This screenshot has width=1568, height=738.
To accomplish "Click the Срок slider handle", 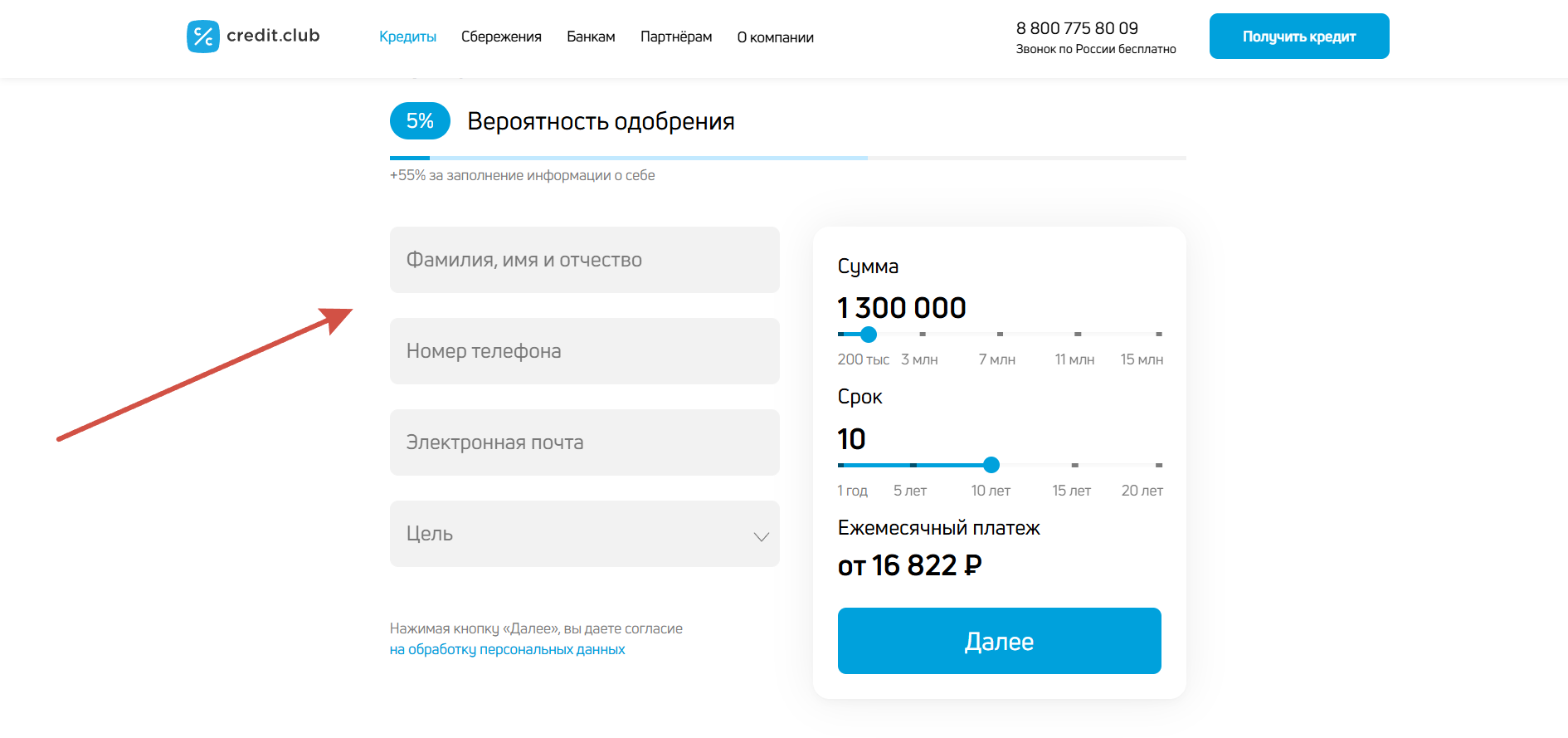I will click(991, 465).
